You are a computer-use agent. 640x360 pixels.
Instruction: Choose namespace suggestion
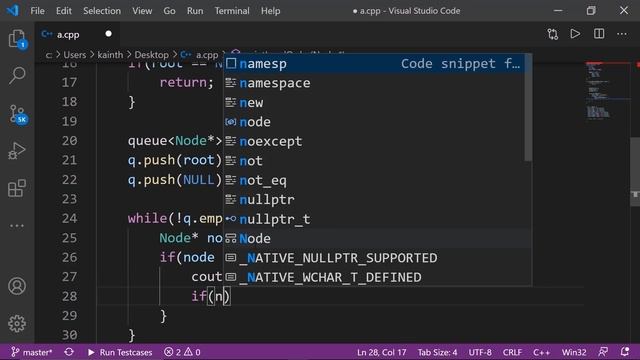(374, 83)
